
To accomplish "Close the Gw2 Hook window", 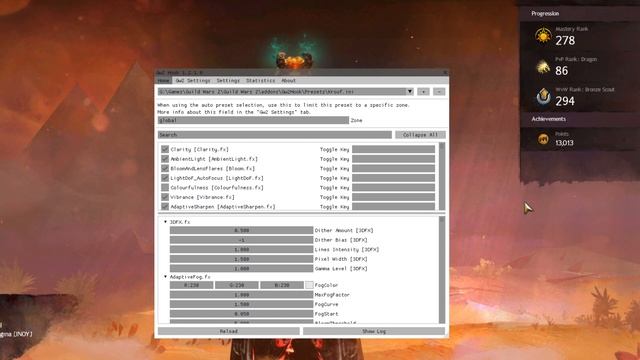I will tap(445, 72).
